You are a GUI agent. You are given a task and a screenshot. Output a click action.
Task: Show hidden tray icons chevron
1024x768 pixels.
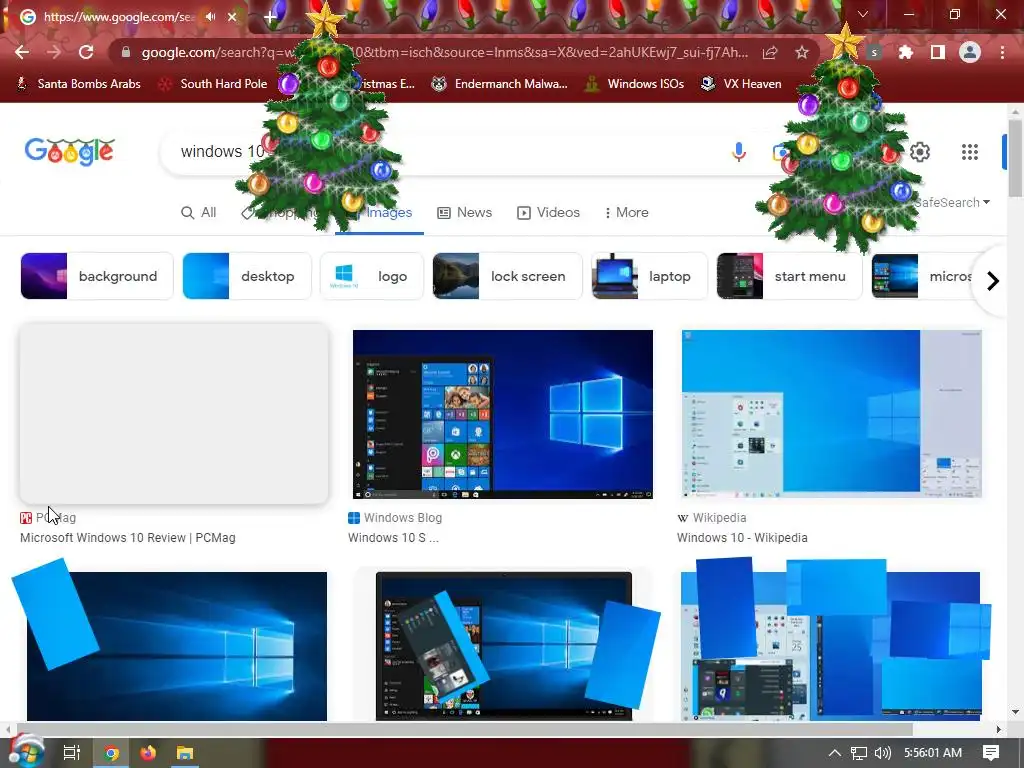[835, 753]
